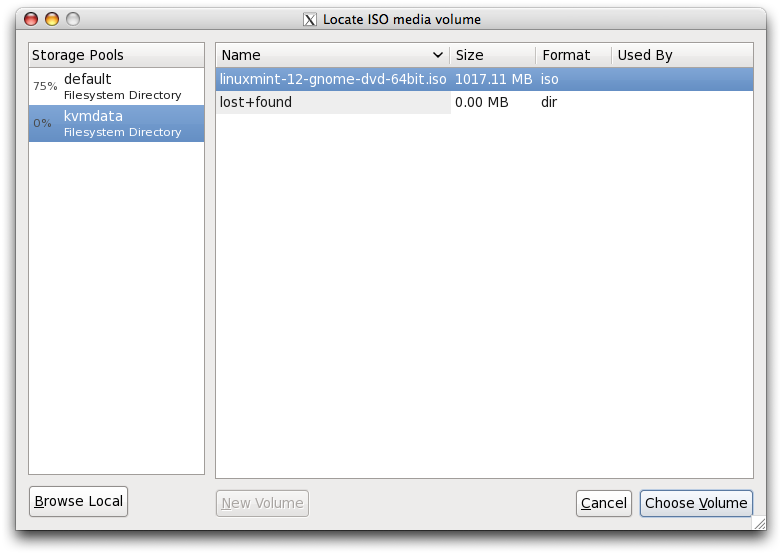Sort by the Size column header

[493, 55]
